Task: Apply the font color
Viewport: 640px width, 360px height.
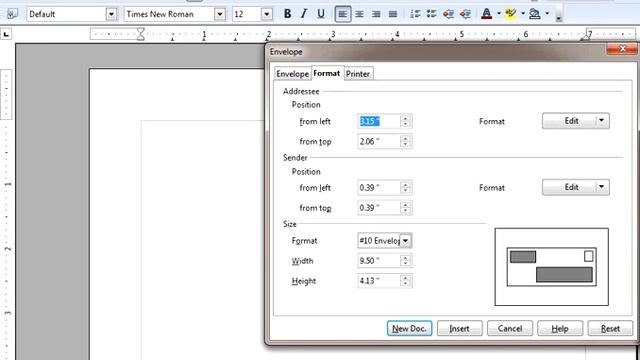Action: click(487, 14)
